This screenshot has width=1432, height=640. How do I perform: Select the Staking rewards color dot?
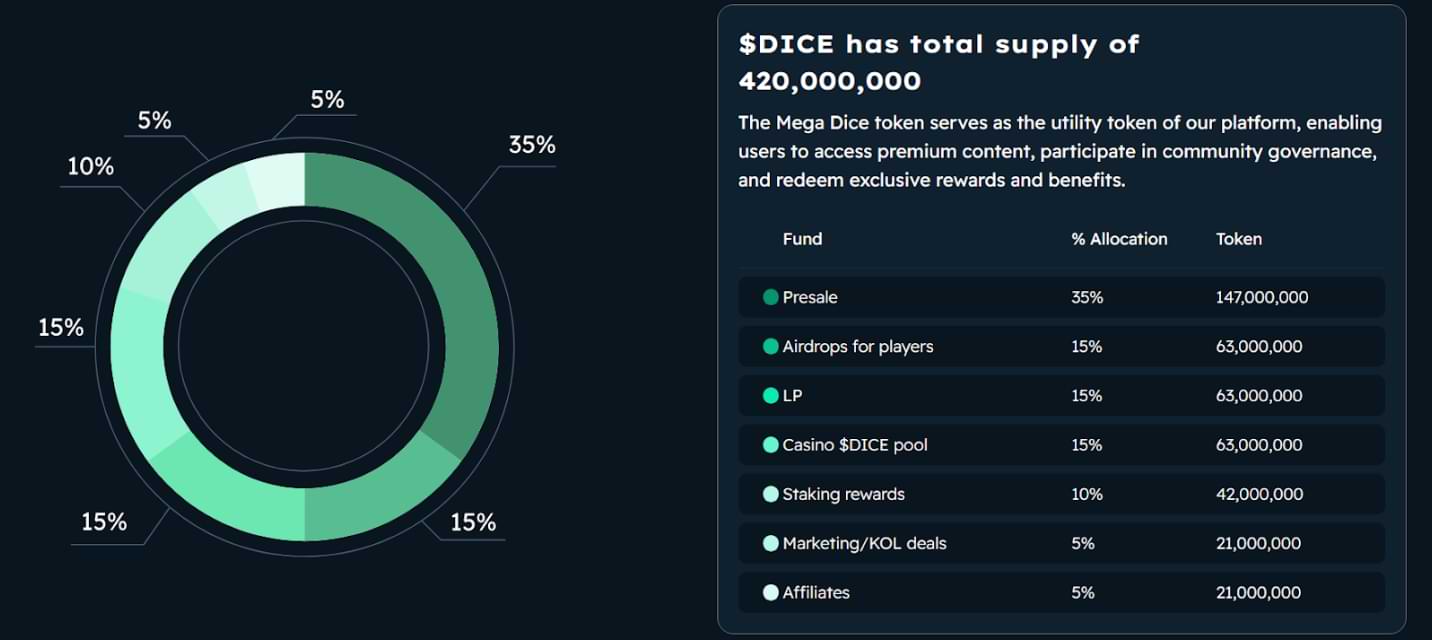[770, 494]
